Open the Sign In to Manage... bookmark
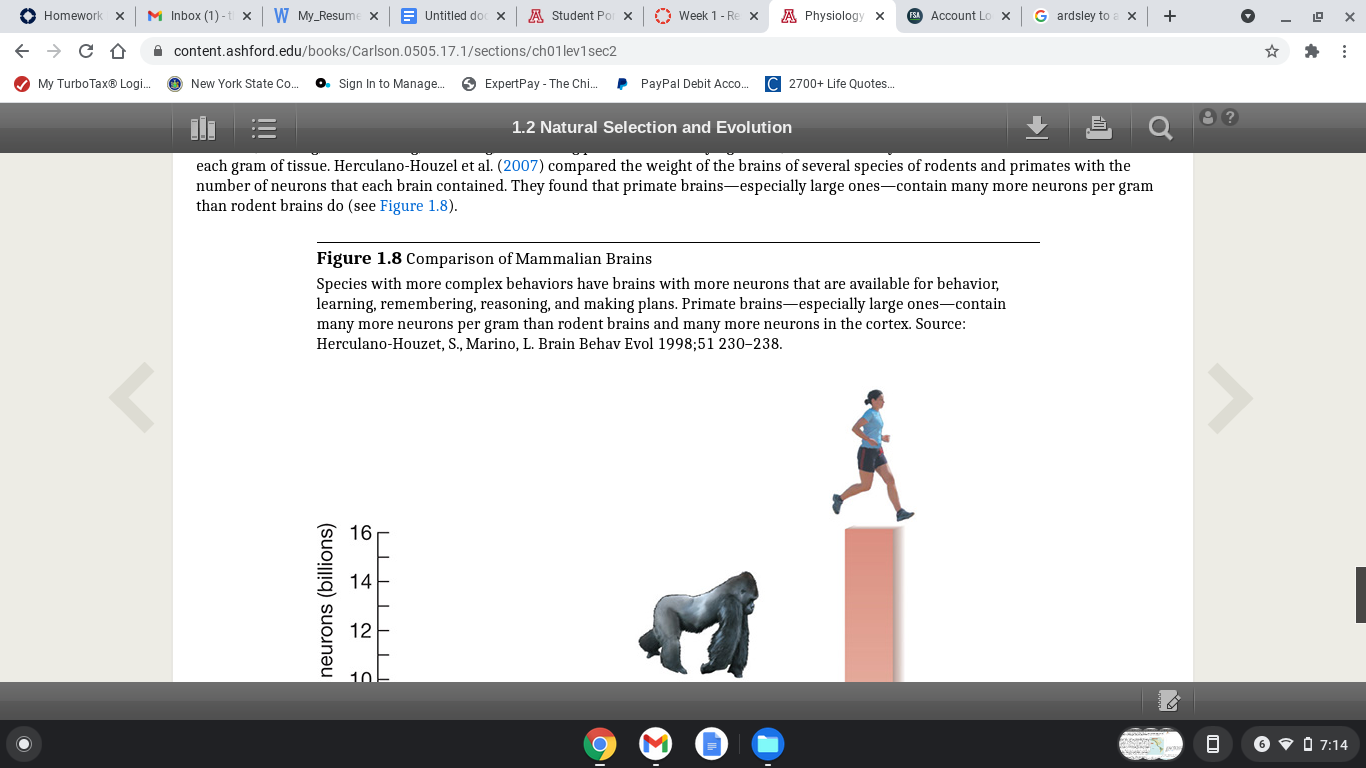Image resolution: width=1366 pixels, height=768 pixels. [380, 84]
